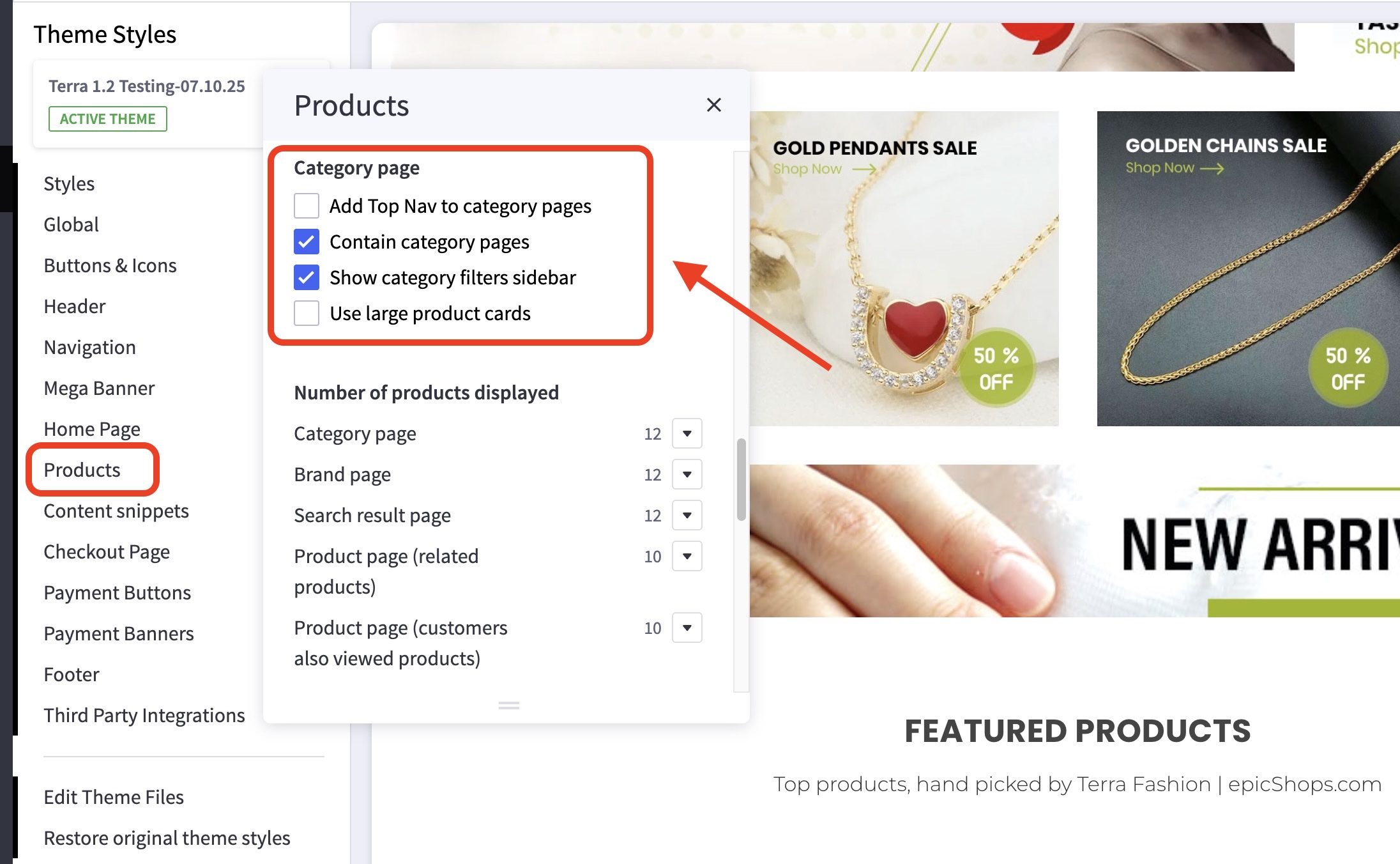This screenshot has height=864, width=1400.
Task: Click the 50% OFF badge on pendant banner
Action: tap(996, 368)
